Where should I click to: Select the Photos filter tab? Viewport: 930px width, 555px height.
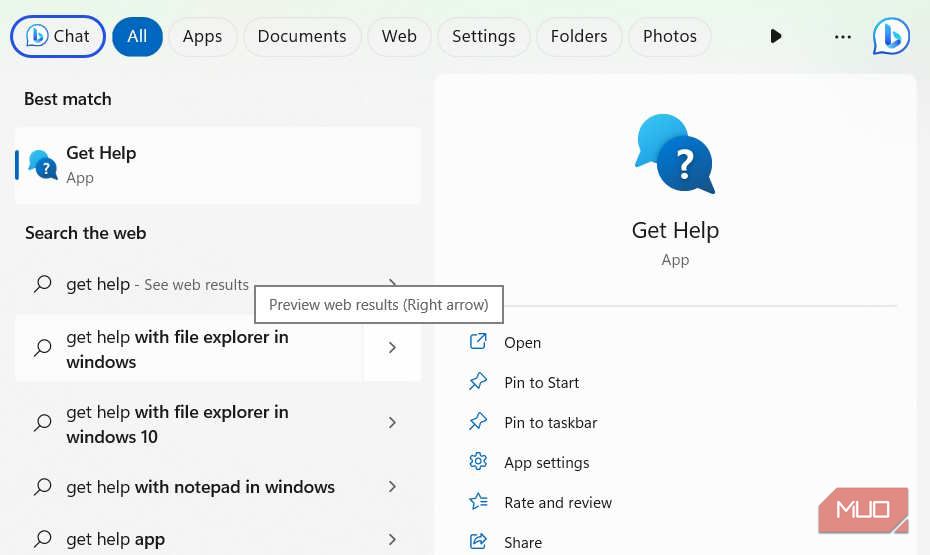click(x=669, y=37)
